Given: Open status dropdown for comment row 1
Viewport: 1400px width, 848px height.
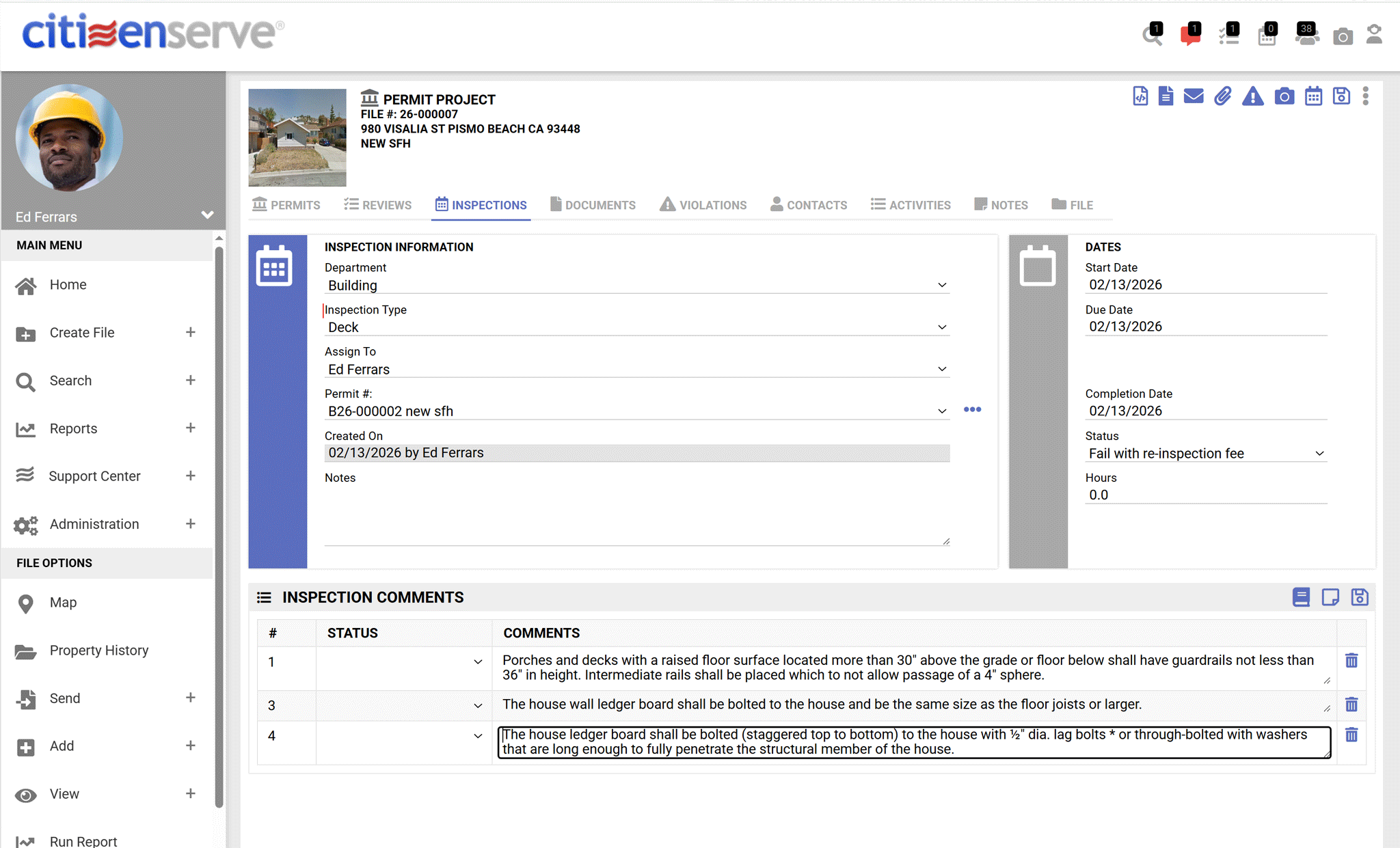Looking at the screenshot, I should click(x=477, y=661).
